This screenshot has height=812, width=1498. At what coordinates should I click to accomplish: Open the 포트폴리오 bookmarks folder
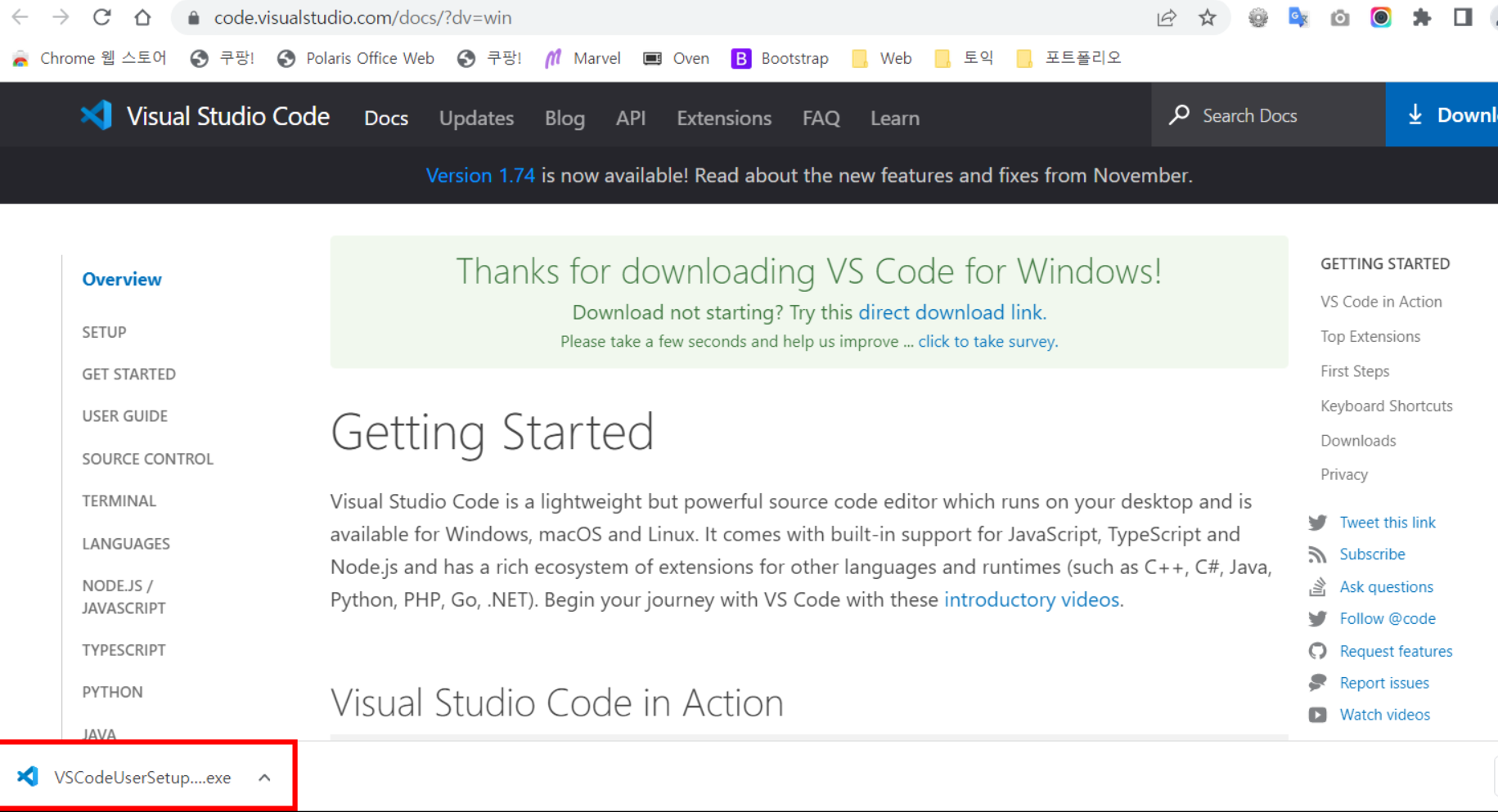tap(1068, 58)
